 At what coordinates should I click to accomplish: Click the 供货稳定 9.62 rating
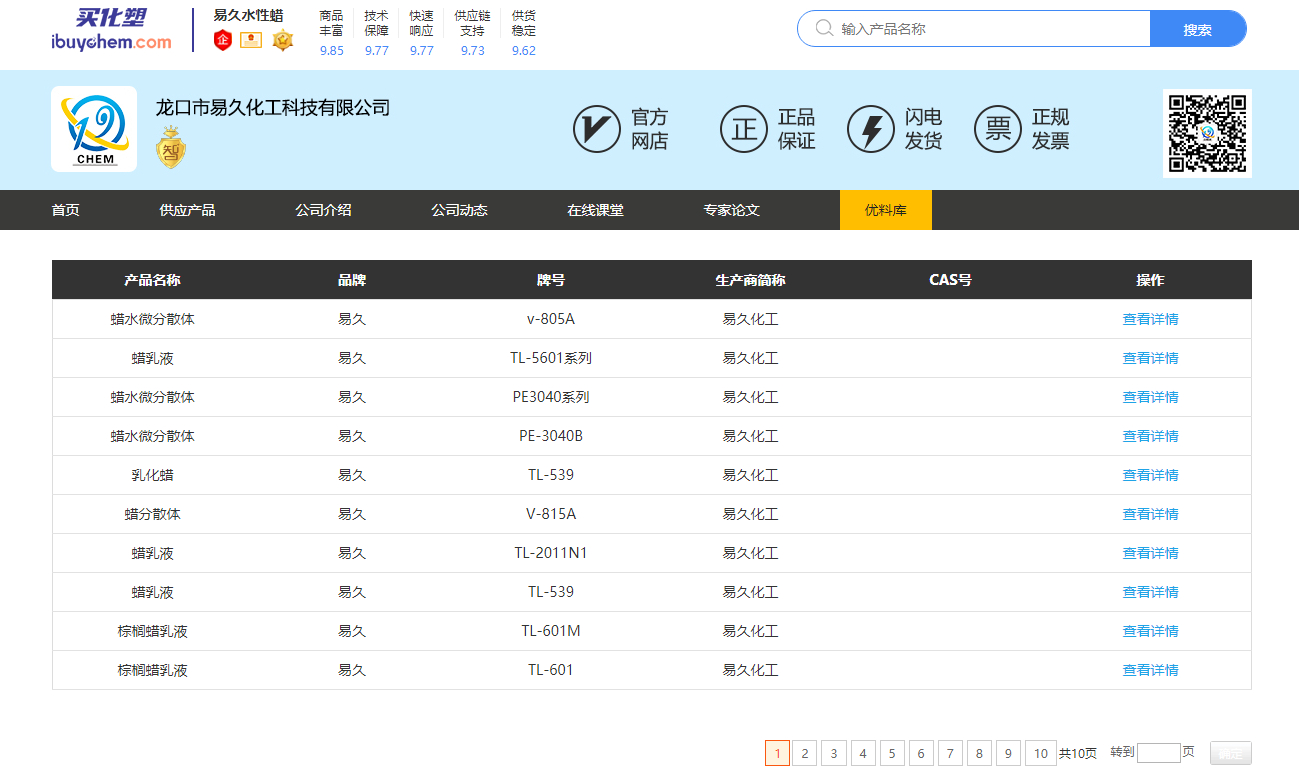(x=523, y=33)
